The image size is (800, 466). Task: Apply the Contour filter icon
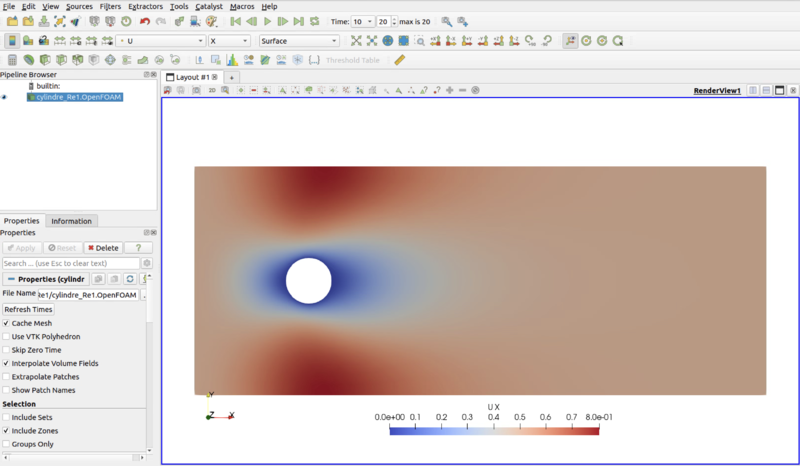[x=29, y=60]
